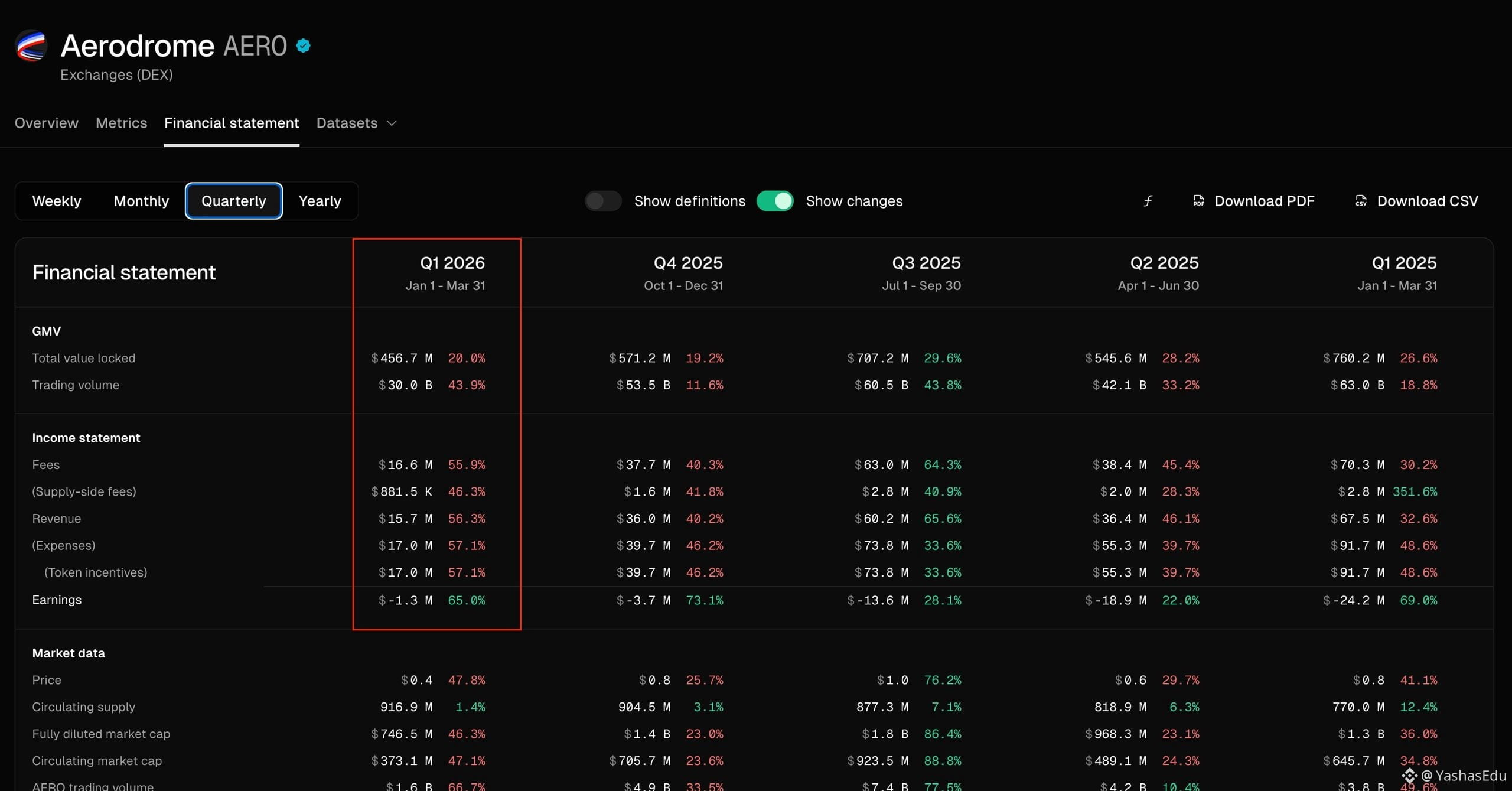This screenshot has width=1512, height=791.
Task: Click the Quarterly period button
Action: click(234, 201)
